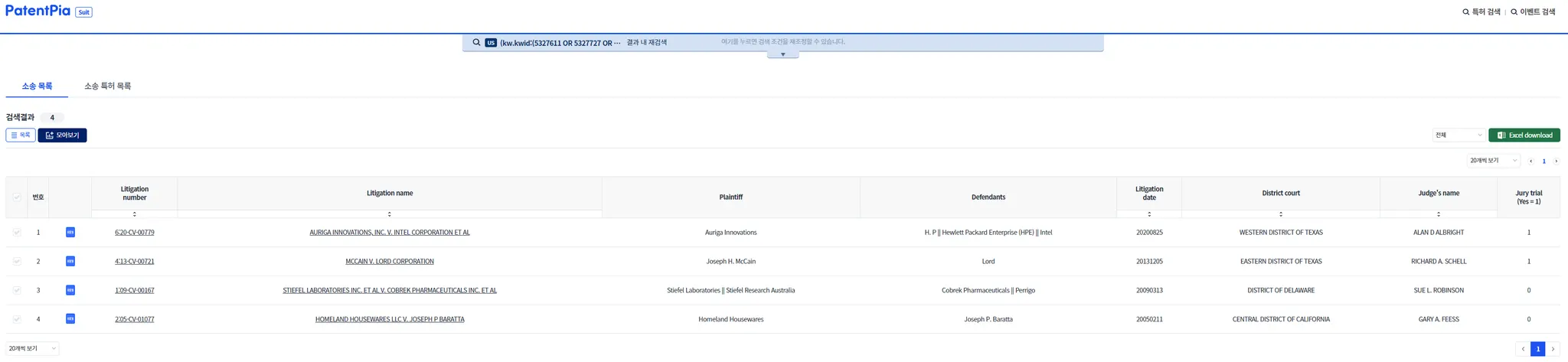Open patent search (특허 검색)
The height and width of the screenshot is (362, 1568).
tap(1481, 12)
